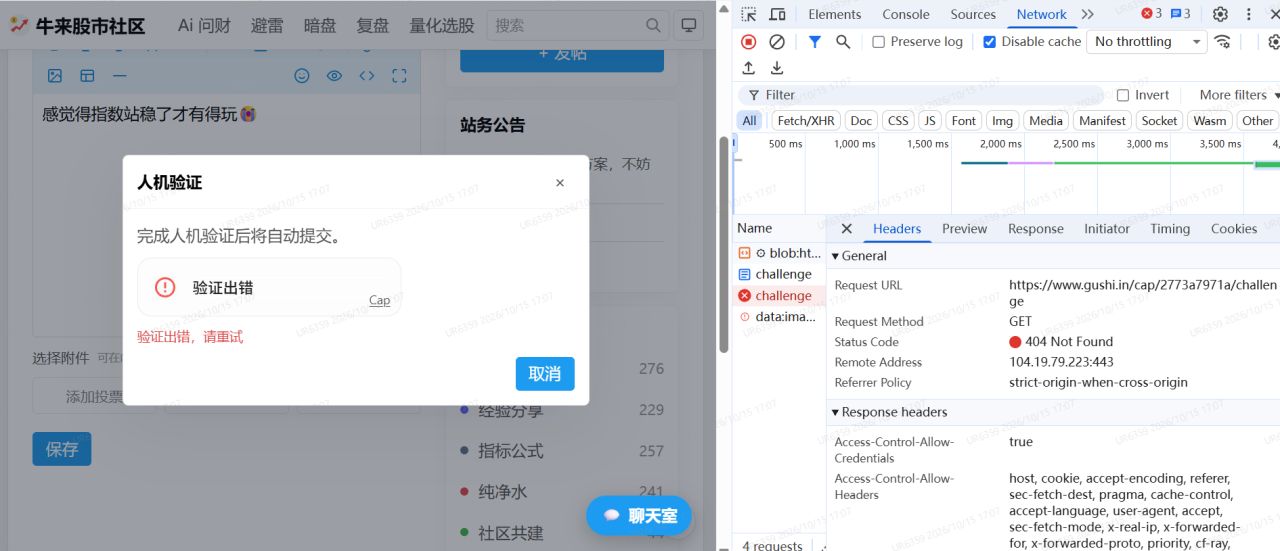The height and width of the screenshot is (551, 1280).
Task: Open the DevTools three-dot customize menu
Action: (1248, 14)
